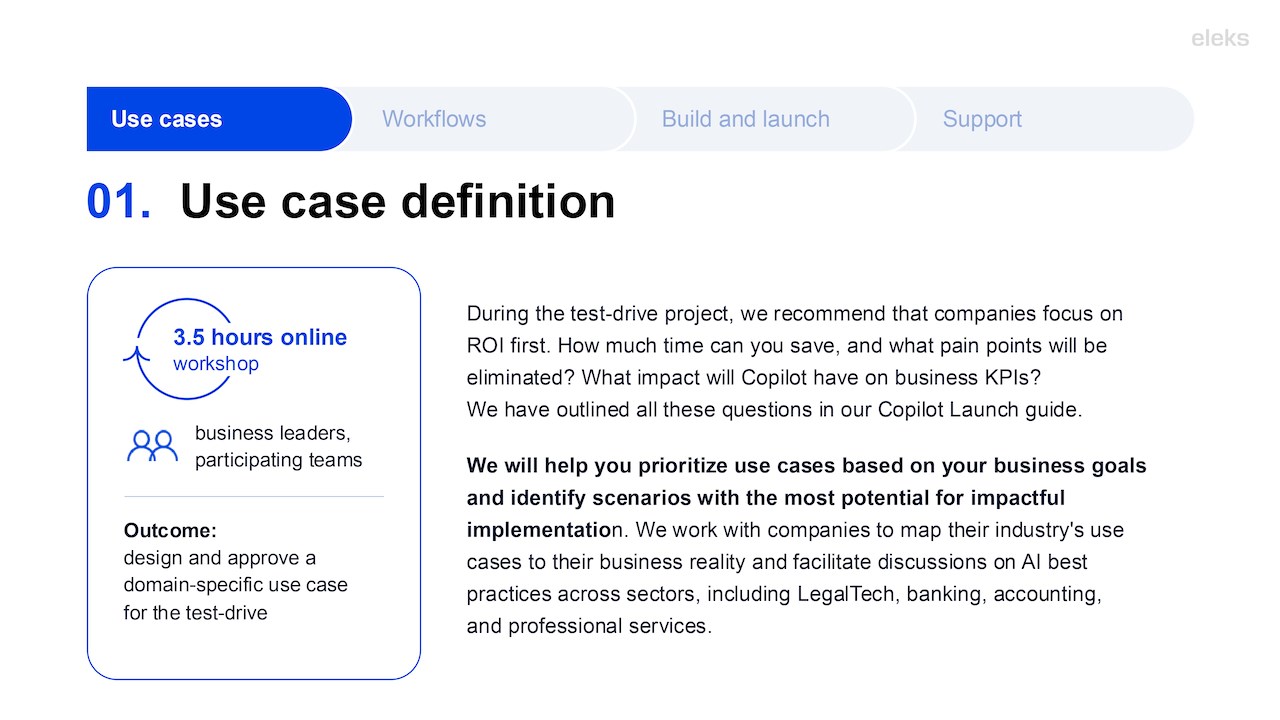Click the two-person business leaders icon
1280x720 pixels.
pos(152,446)
